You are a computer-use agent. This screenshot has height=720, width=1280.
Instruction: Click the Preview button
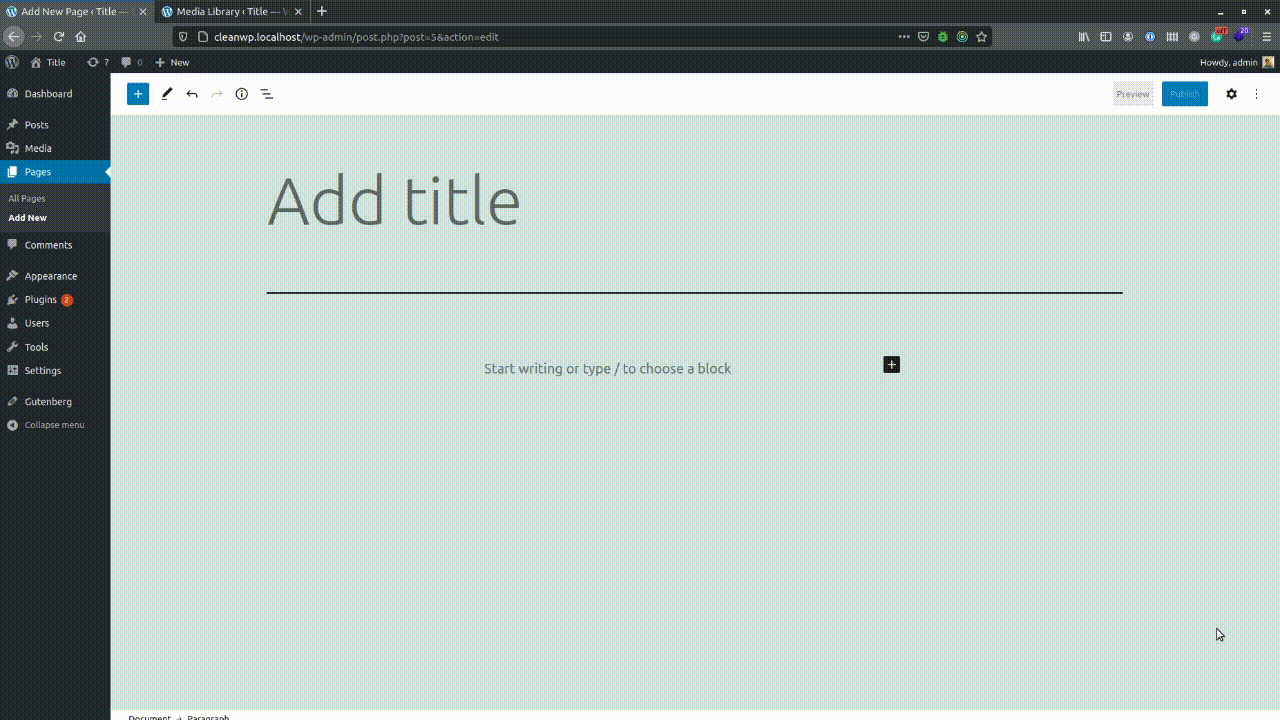[x=1133, y=94]
